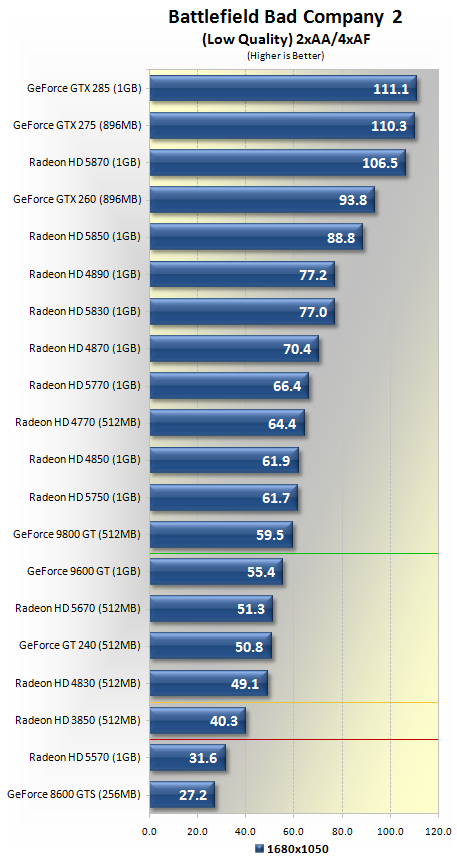
Task: Click the 61.9 bar value
Action: [x=276, y=461]
